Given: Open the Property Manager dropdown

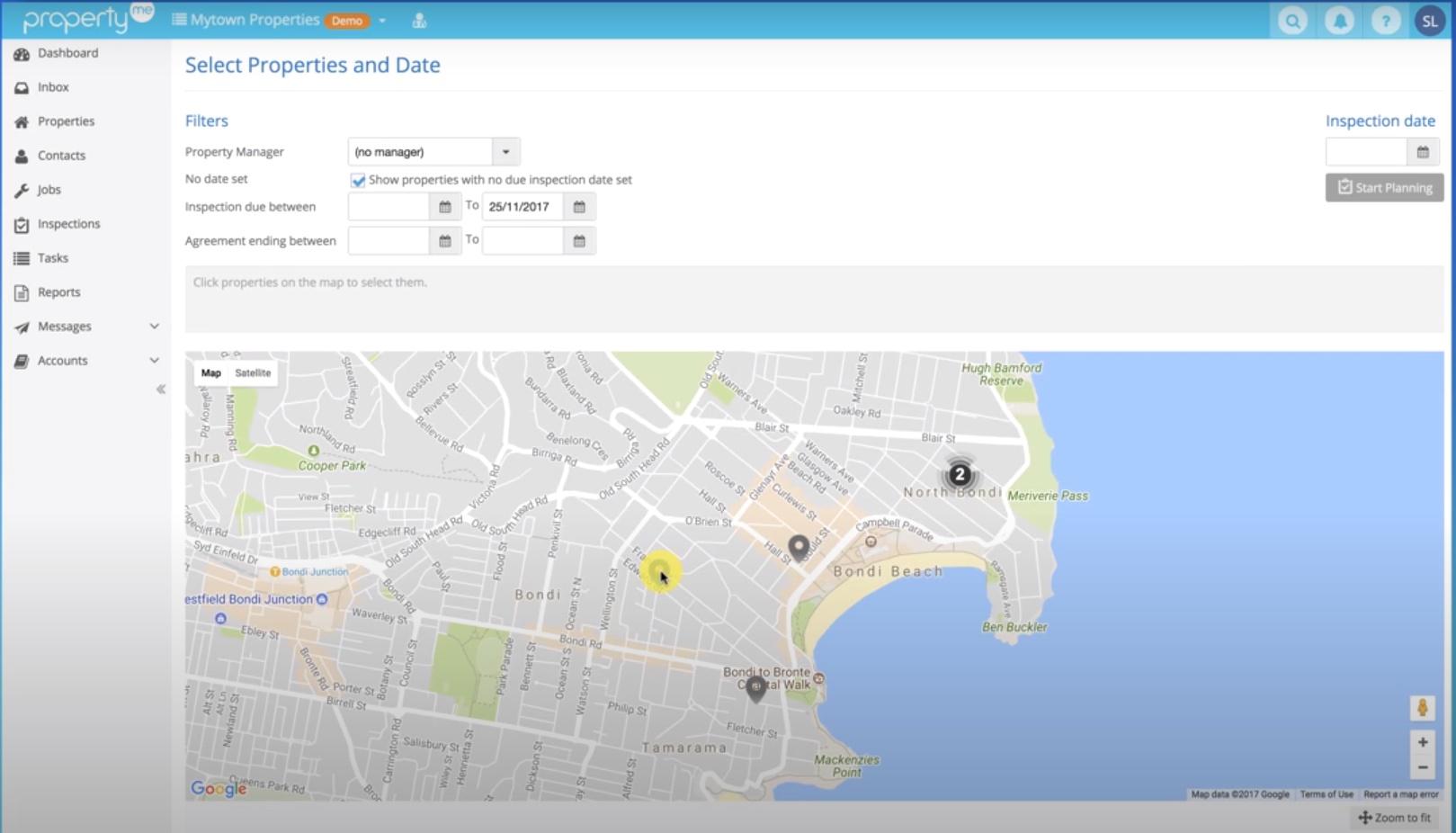Looking at the screenshot, I should point(505,151).
